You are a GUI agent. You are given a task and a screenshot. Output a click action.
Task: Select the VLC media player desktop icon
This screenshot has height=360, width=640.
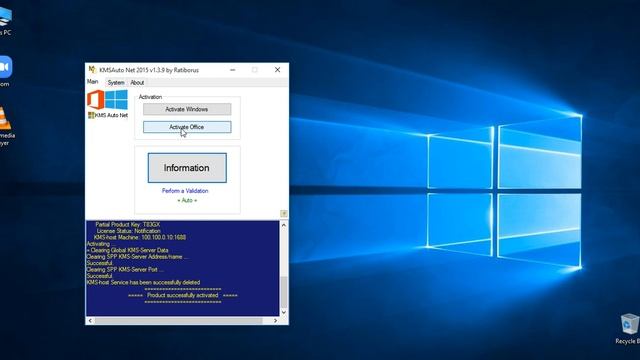(6, 126)
